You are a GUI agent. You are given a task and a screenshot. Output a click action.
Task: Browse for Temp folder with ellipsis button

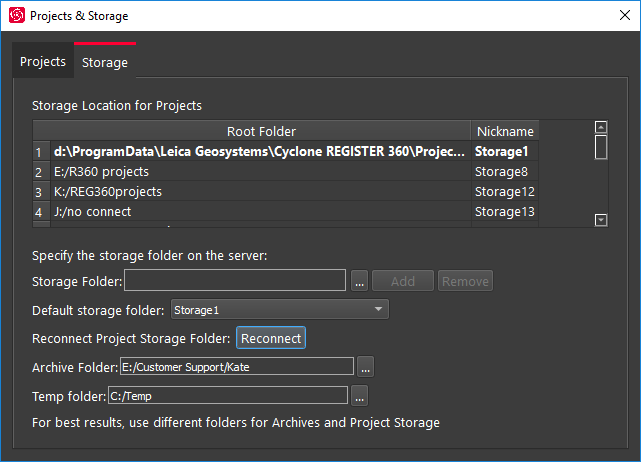pyautogui.click(x=360, y=395)
